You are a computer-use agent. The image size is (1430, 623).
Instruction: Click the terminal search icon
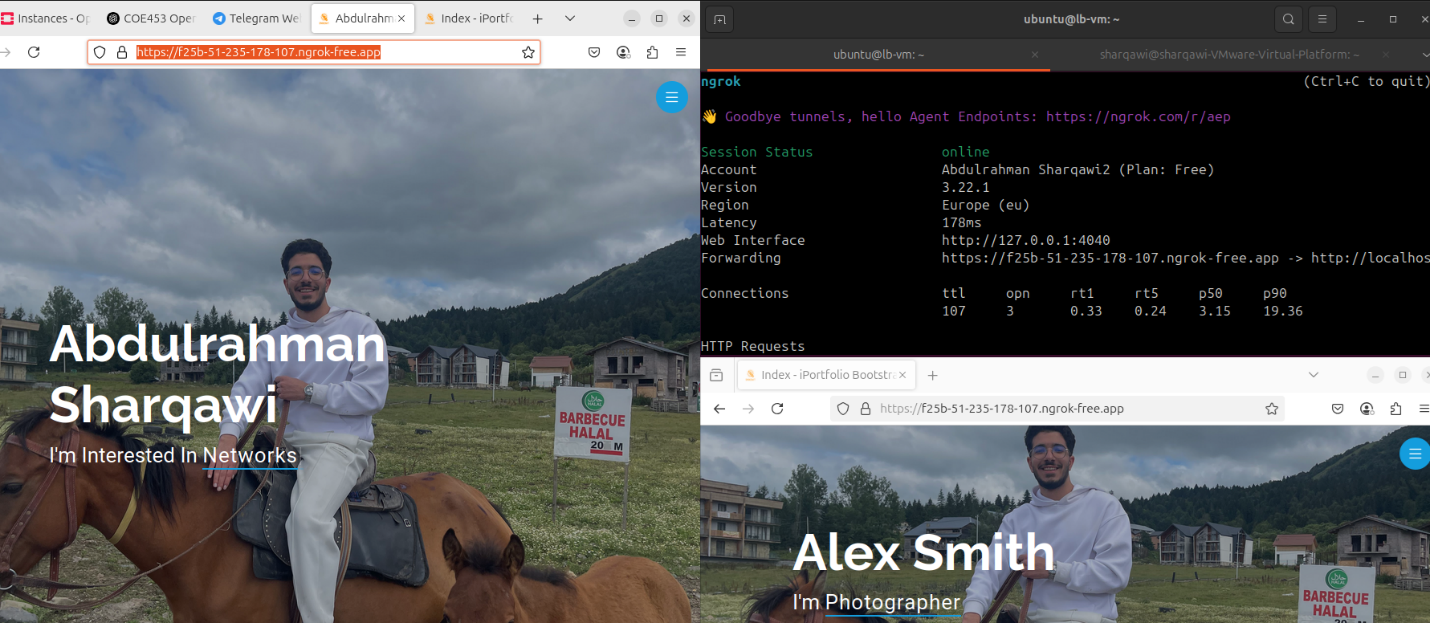[1288, 19]
